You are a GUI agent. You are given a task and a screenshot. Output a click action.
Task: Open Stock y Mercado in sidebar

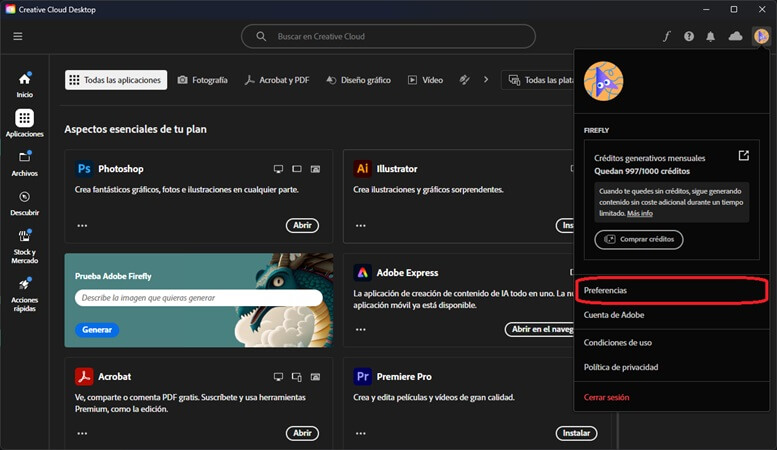pyautogui.click(x=24, y=247)
